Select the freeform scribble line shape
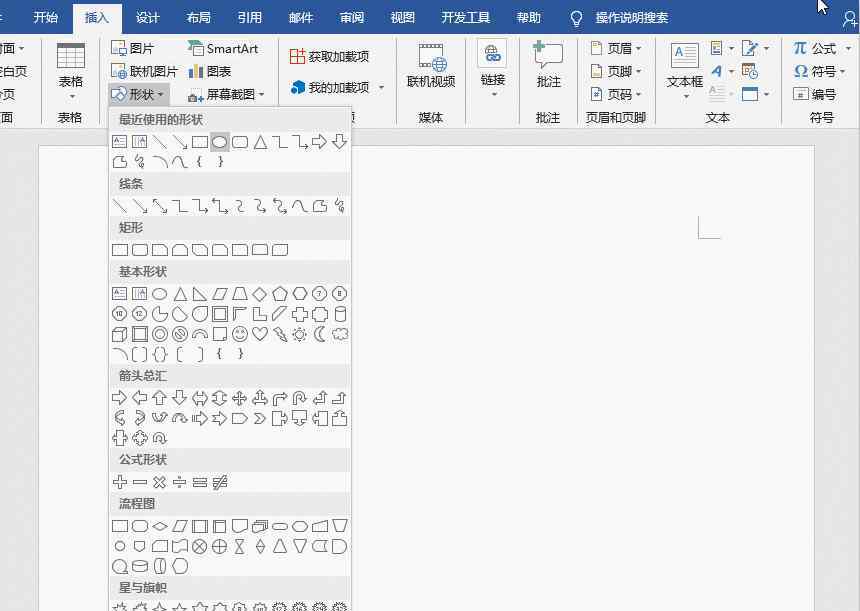Screen dimensions: 860x611 [x=340, y=206]
